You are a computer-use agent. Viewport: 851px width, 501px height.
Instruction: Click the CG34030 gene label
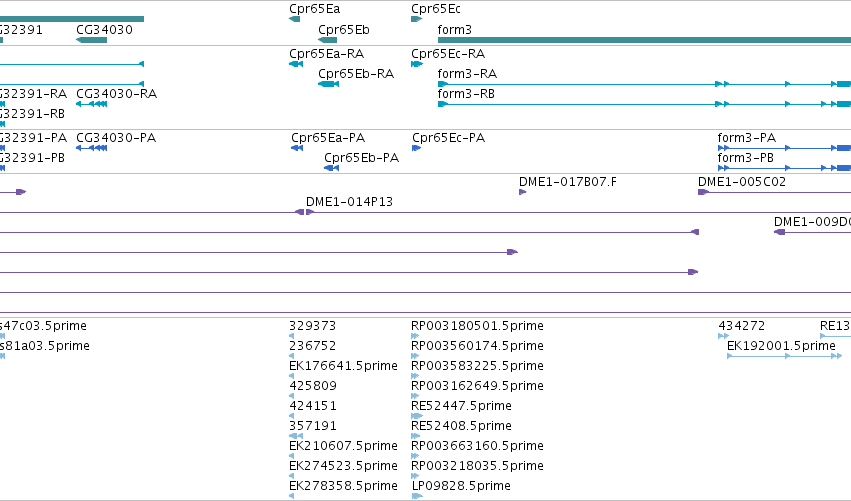pos(104,30)
